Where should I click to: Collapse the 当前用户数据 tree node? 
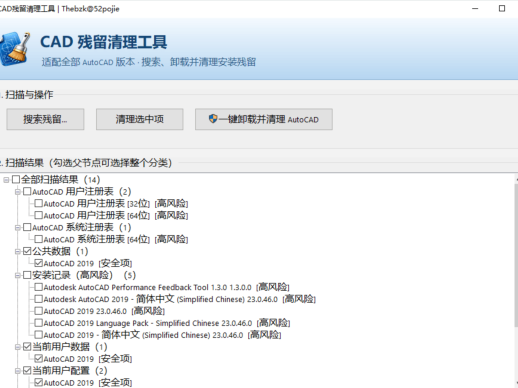(18, 347)
